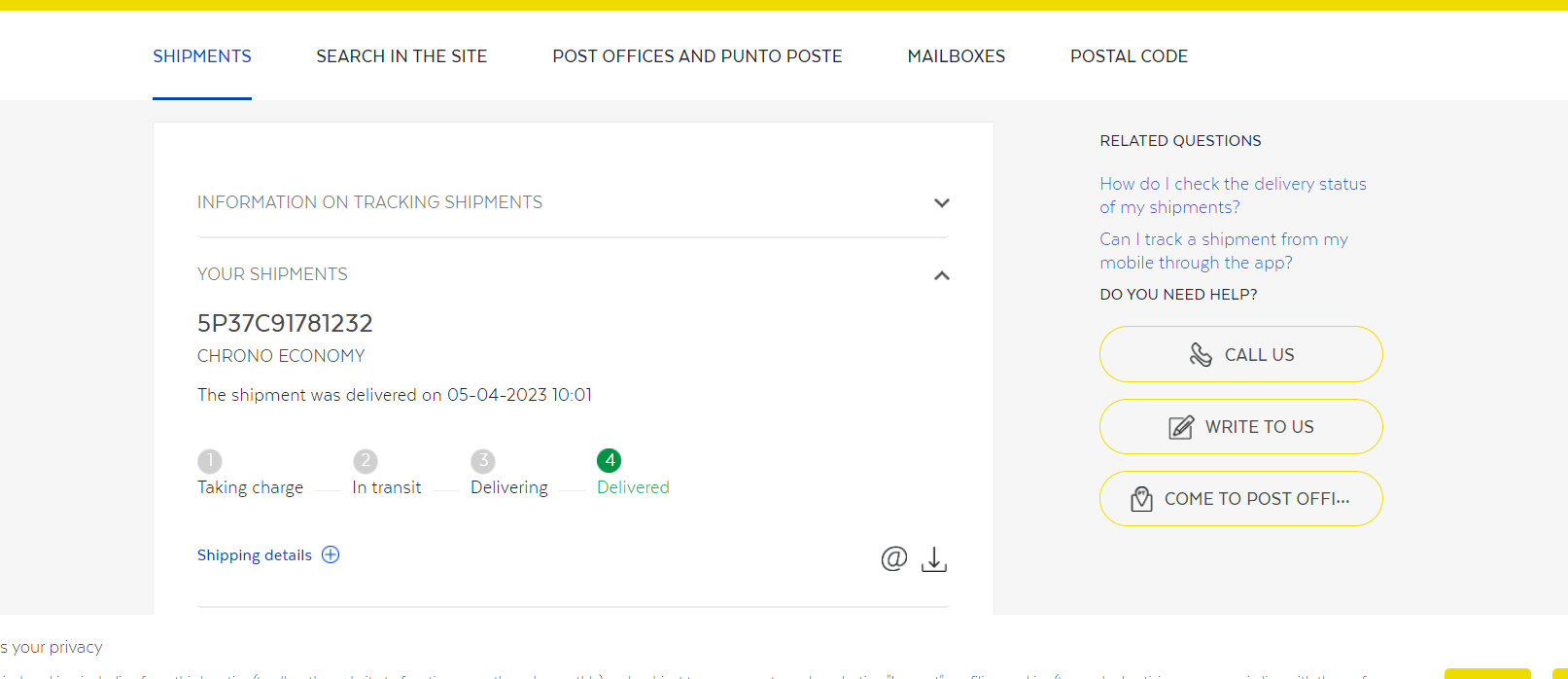The width and height of the screenshot is (1568, 679).
Task: Expand Information on Tracking Shipments chevron
Action: point(941,203)
